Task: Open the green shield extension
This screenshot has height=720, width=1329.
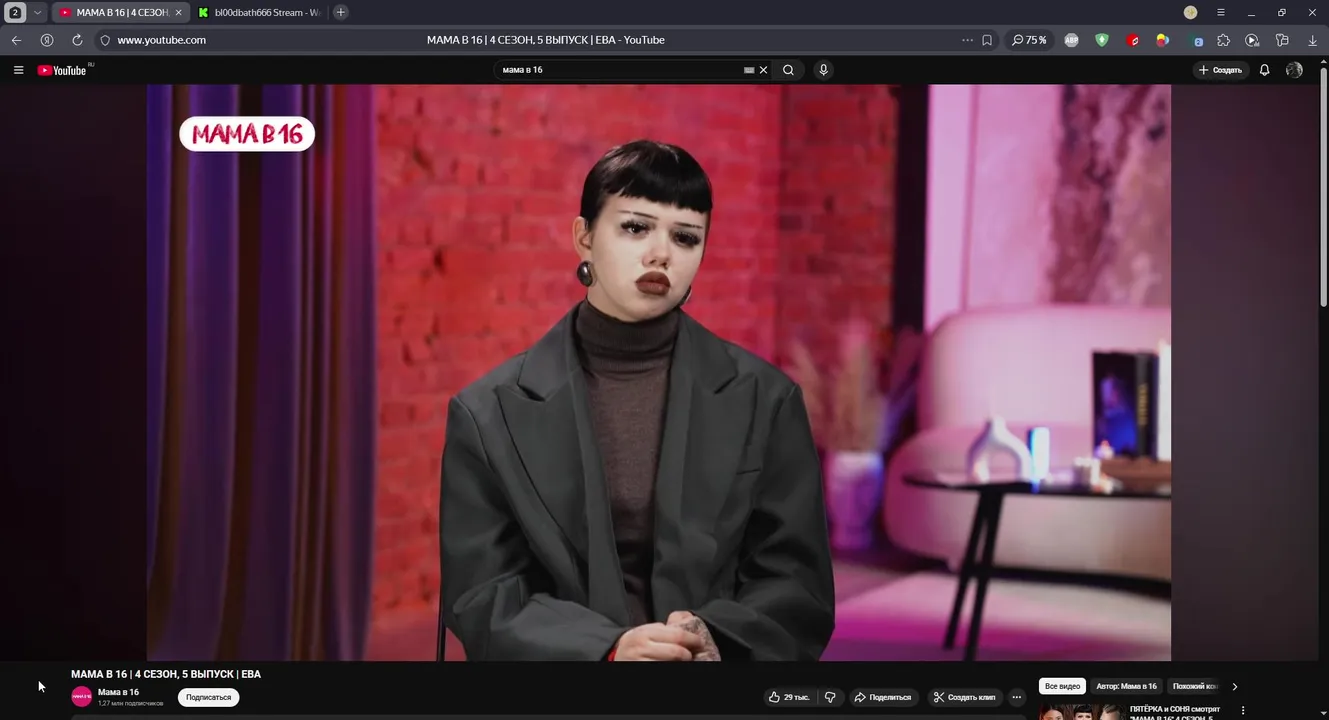Action: point(1102,40)
